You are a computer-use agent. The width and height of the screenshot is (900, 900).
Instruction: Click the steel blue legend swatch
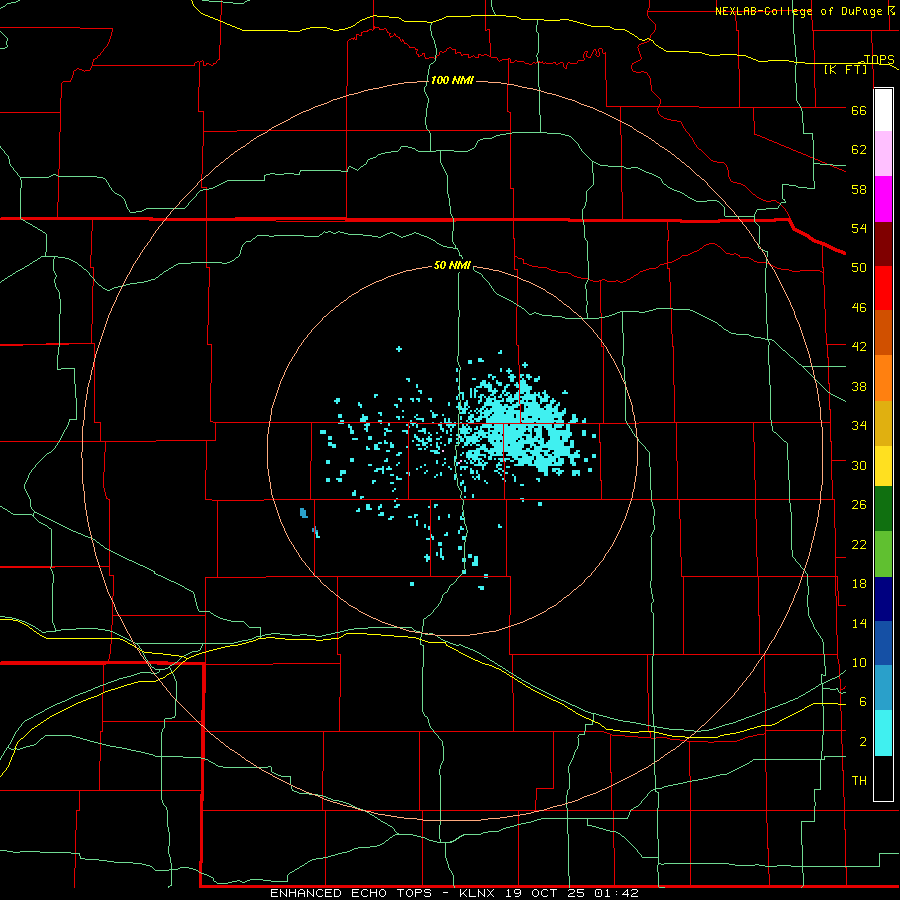point(883,687)
